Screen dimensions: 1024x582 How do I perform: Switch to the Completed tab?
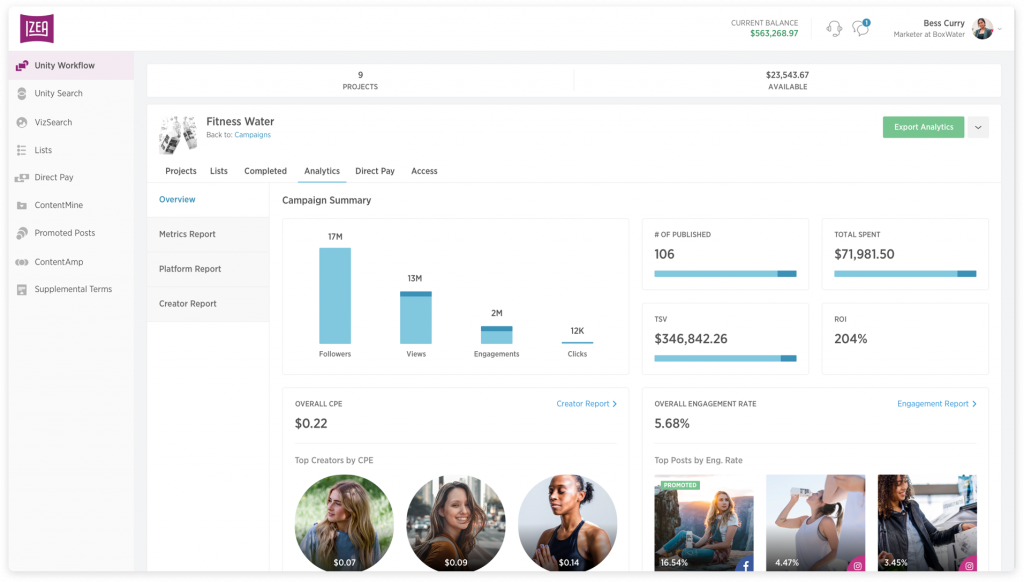[x=265, y=171]
